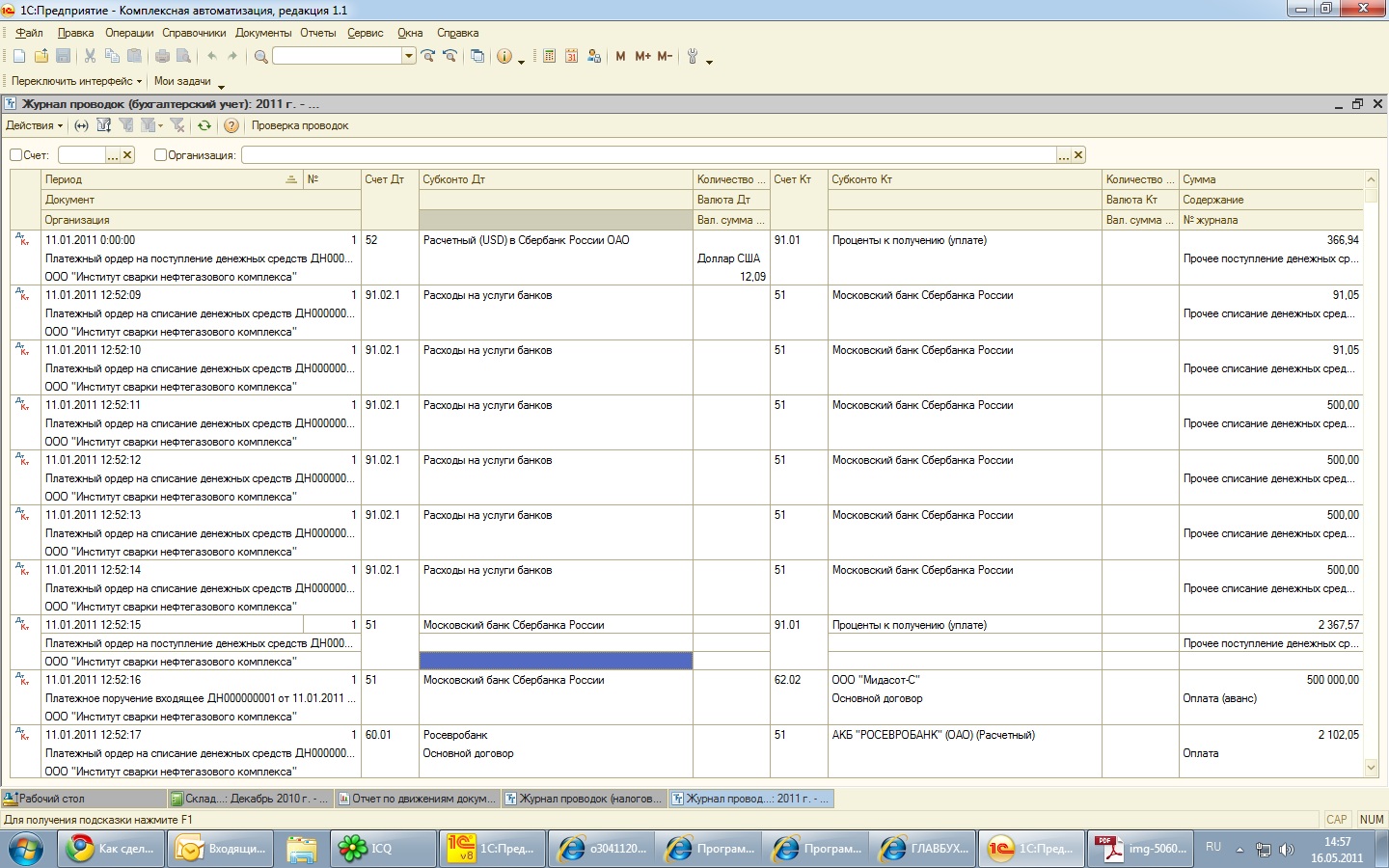Click the print icon in toolbar

coord(162,57)
